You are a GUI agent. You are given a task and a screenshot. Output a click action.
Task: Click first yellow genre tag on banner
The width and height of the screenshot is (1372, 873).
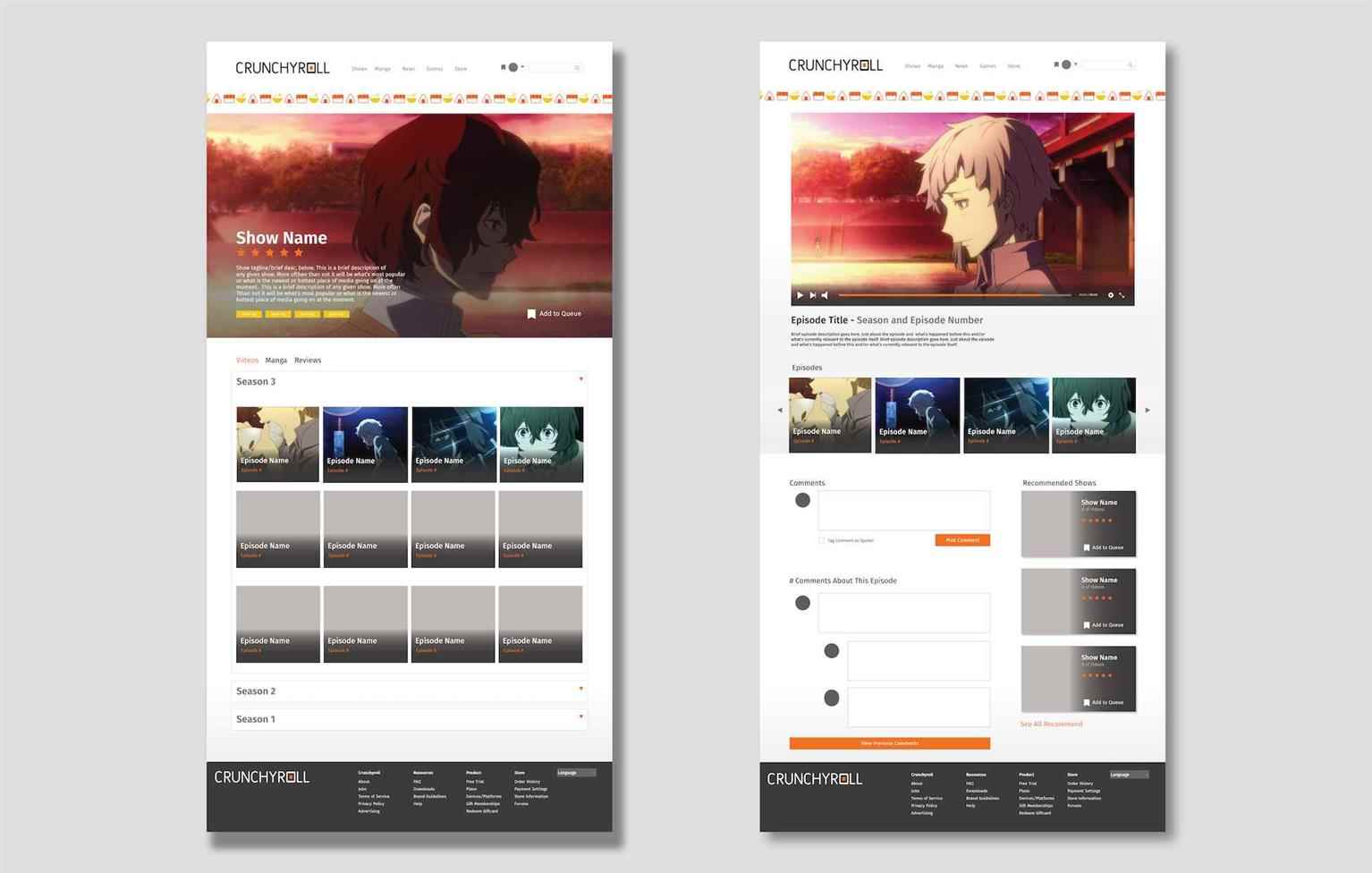coord(249,314)
